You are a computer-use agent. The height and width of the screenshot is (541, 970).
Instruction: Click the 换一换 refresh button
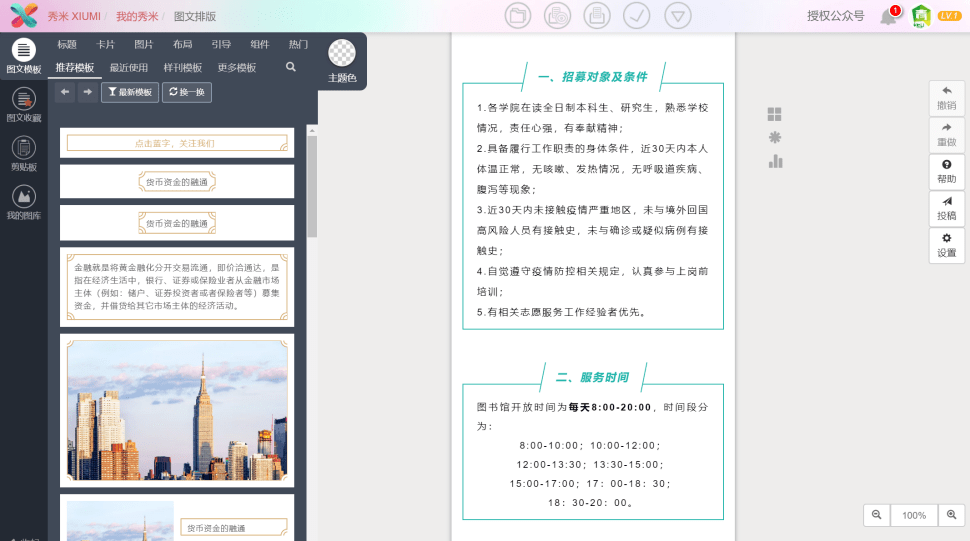click(x=187, y=92)
